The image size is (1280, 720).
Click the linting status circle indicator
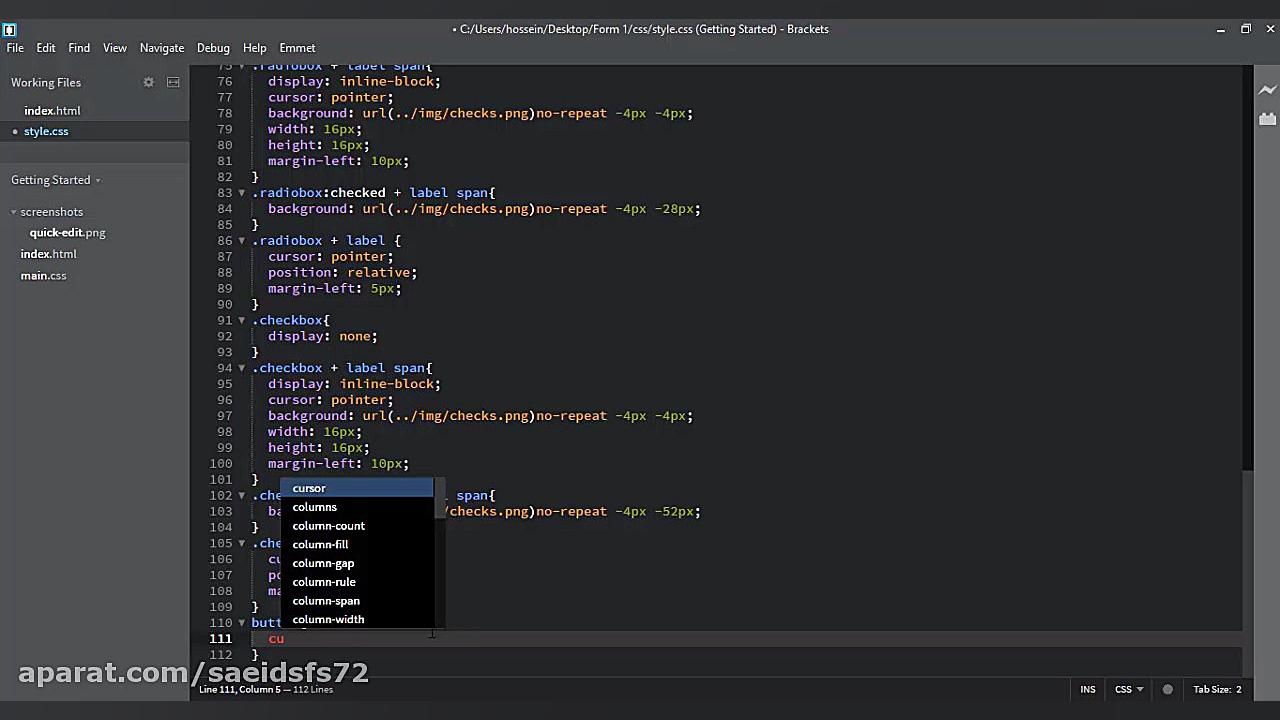pos(1167,689)
